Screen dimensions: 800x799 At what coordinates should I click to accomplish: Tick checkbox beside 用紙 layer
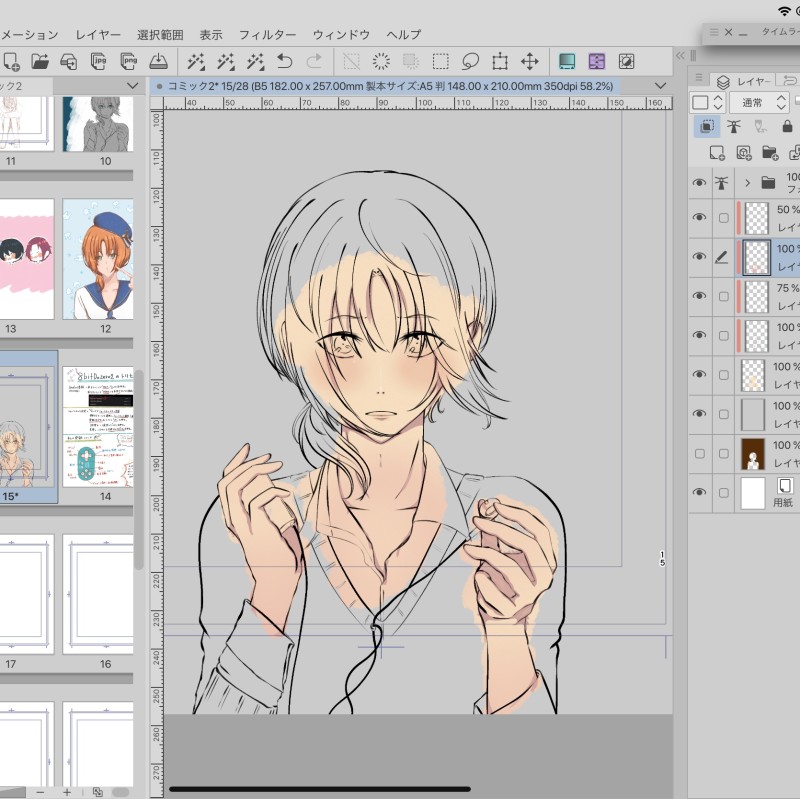click(723, 493)
